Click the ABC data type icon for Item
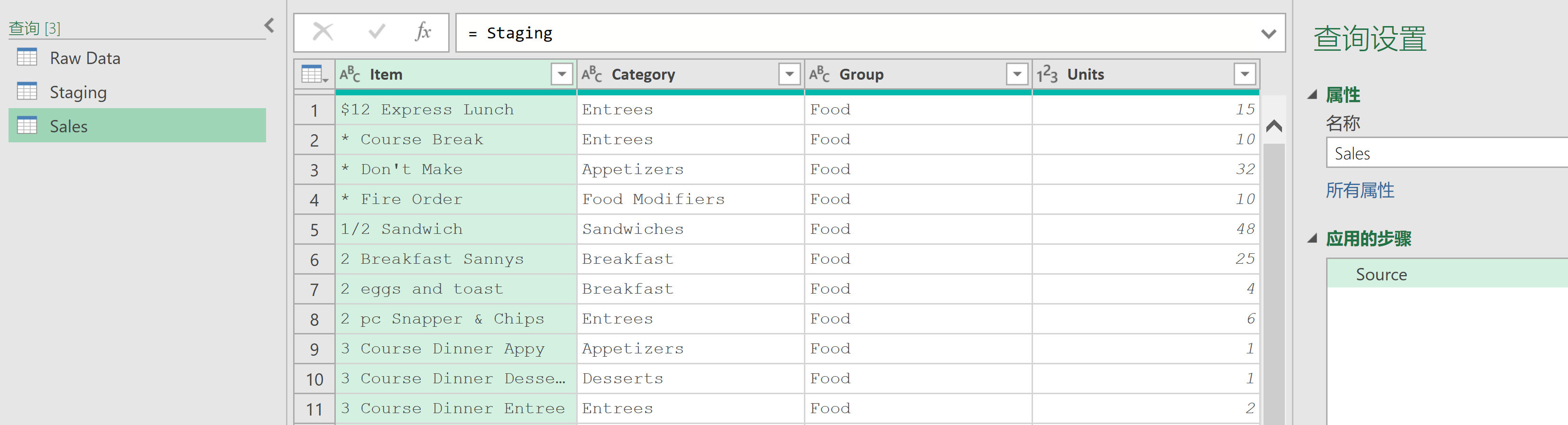The height and width of the screenshot is (425, 1568). [x=350, y=74]
